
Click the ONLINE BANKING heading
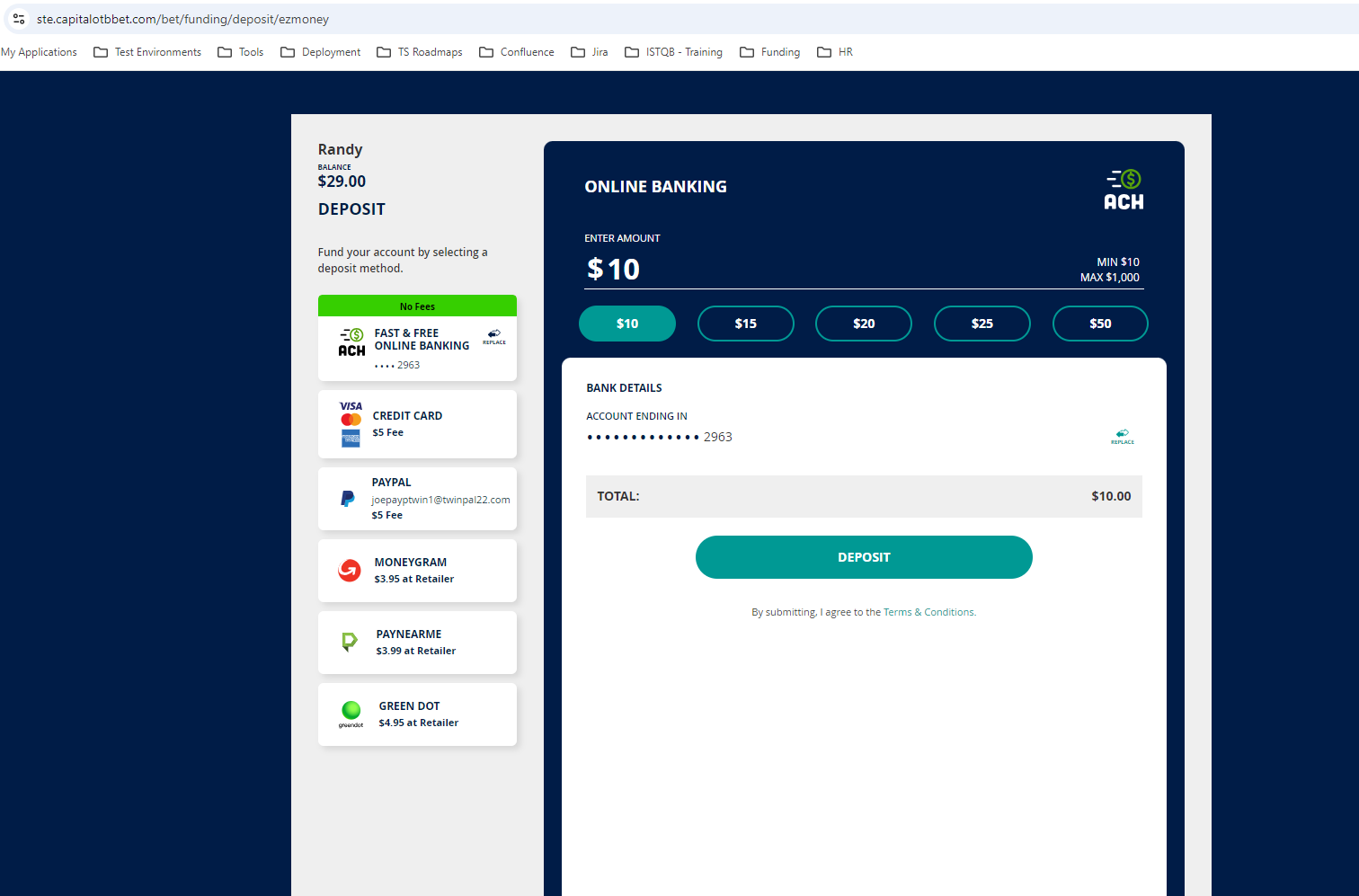655,187
